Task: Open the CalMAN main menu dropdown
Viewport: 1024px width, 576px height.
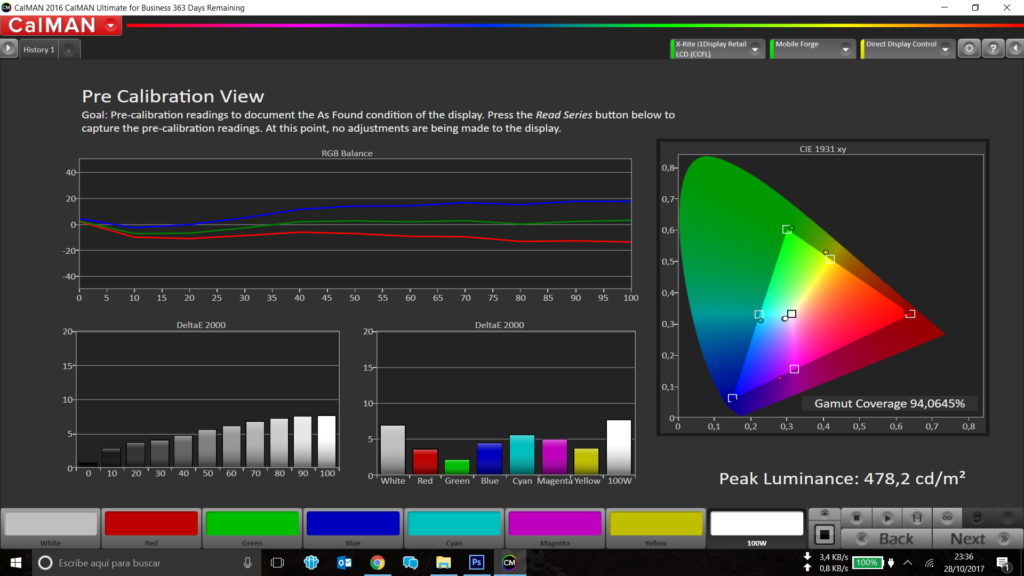Action: 110,25
